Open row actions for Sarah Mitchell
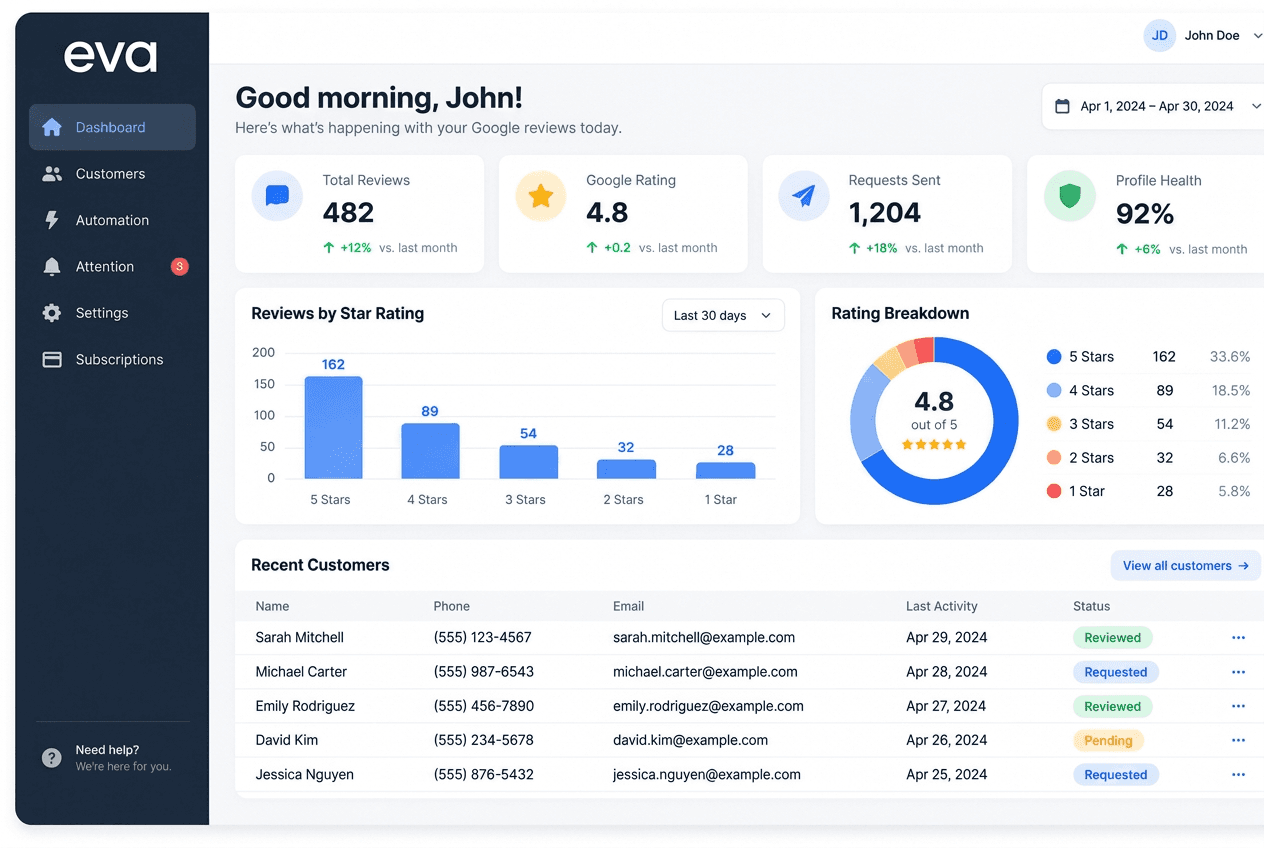Image resolution: width=1264 pixels, height=848 pixels. pyautogui.click(x=1238, y=638)
